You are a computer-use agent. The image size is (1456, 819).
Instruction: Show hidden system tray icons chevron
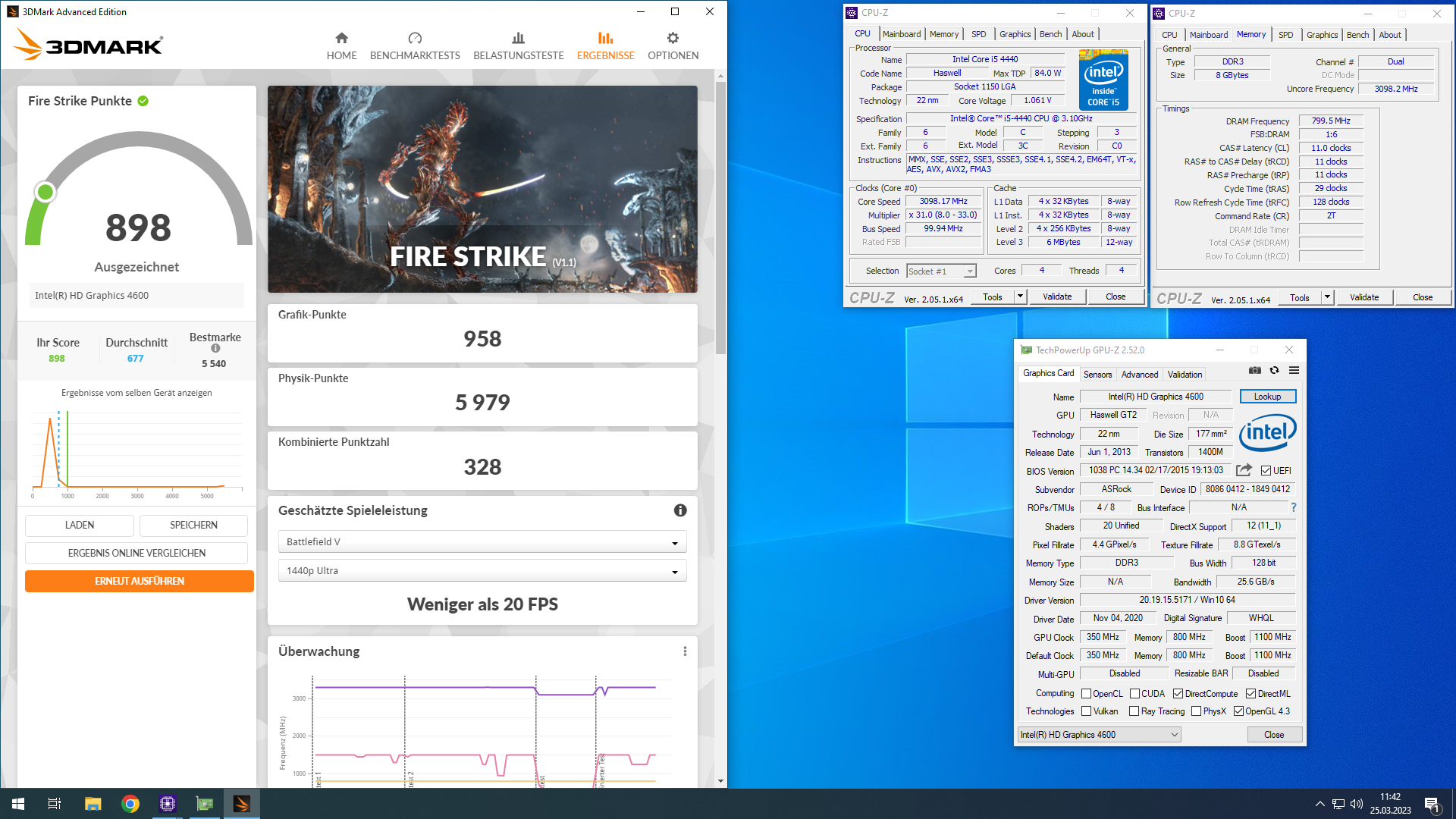click(x=1320, y=804)
